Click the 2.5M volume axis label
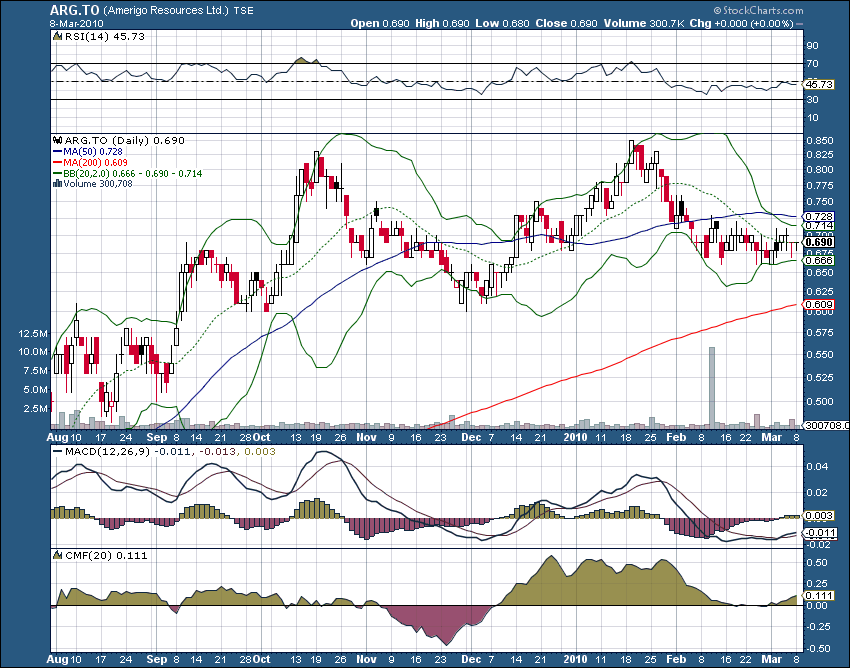 click(x=36, y=408)
